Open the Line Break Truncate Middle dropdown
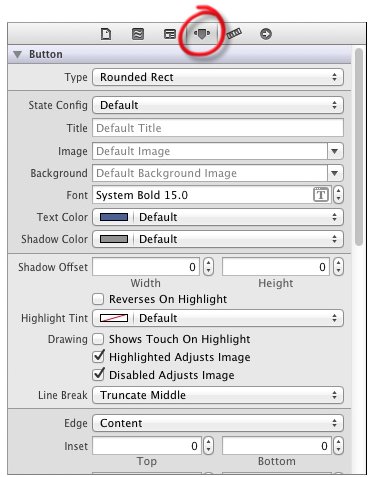This screenshot has width=371, height=477. pyautogui.click(x=218, y=395)
